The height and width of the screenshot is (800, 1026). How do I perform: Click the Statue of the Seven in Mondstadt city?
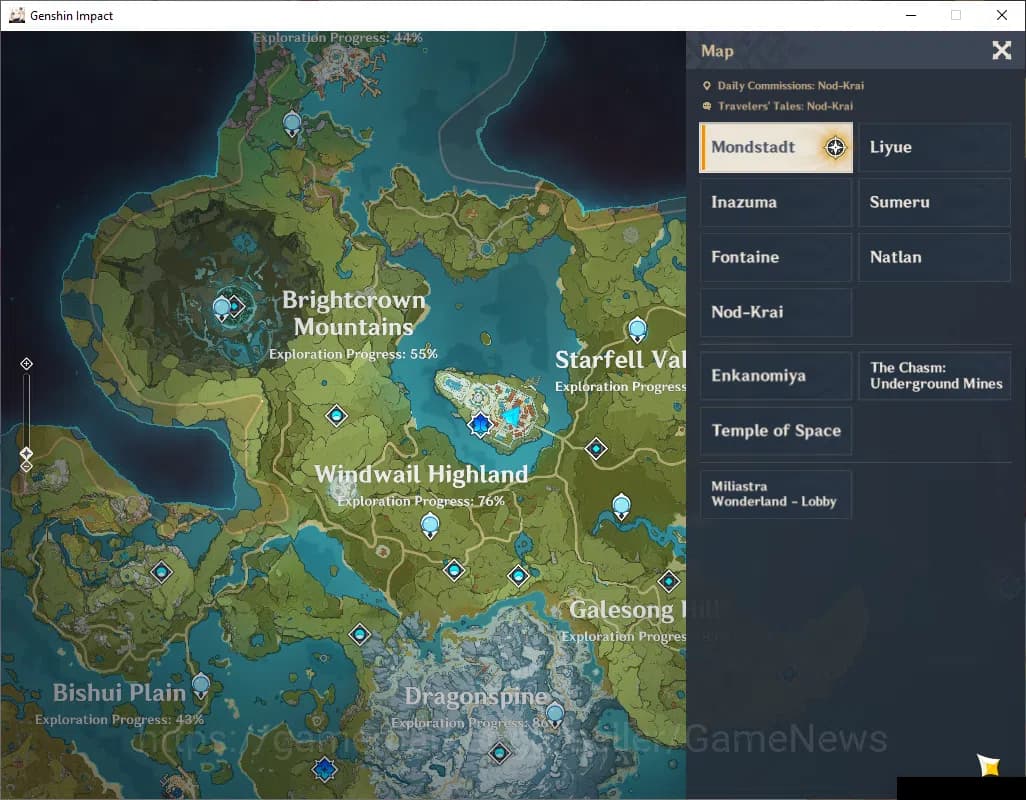(x=480, y=425)
